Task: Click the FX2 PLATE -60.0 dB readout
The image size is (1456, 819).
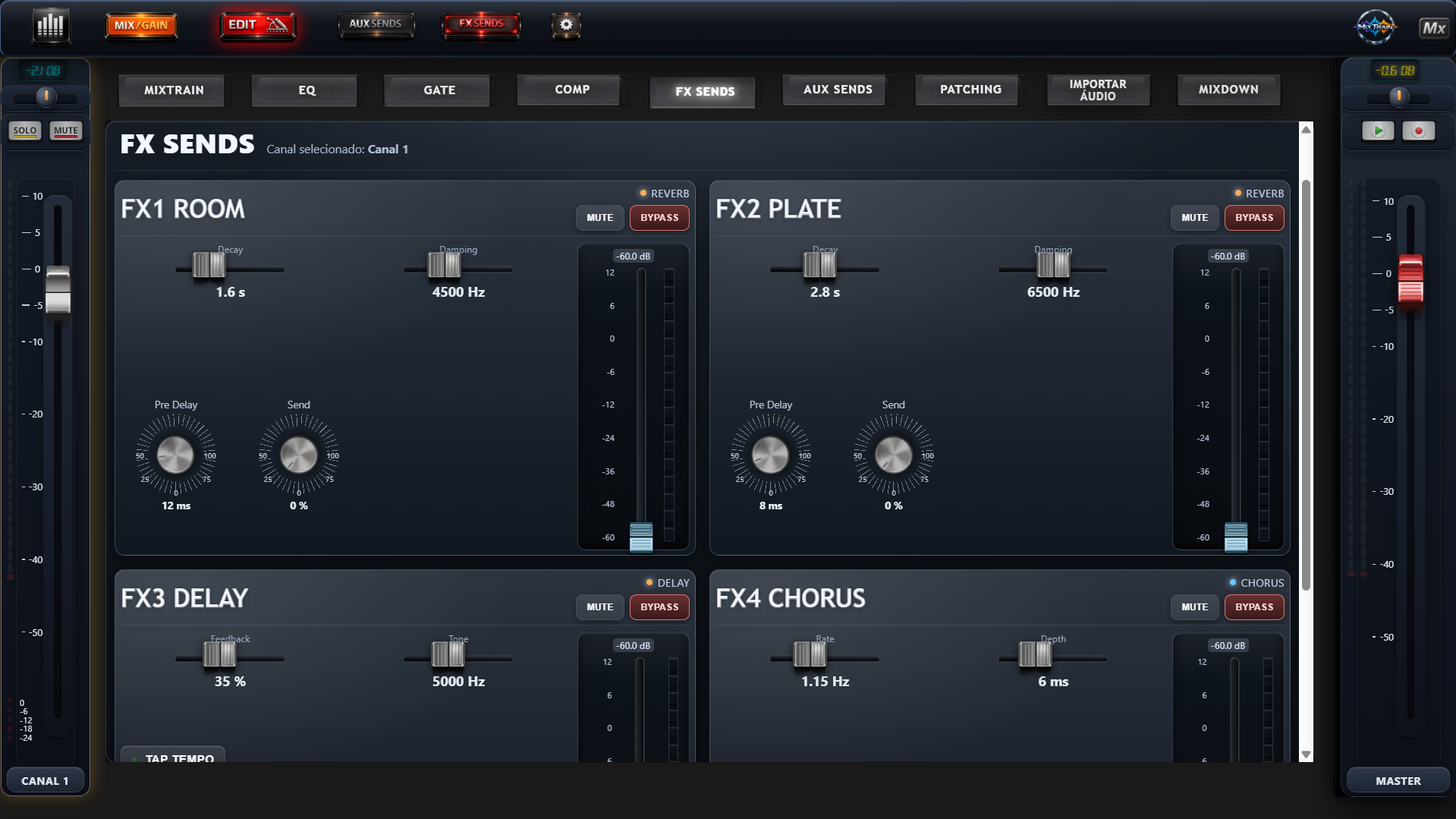Action: [x=1228, y=257]
